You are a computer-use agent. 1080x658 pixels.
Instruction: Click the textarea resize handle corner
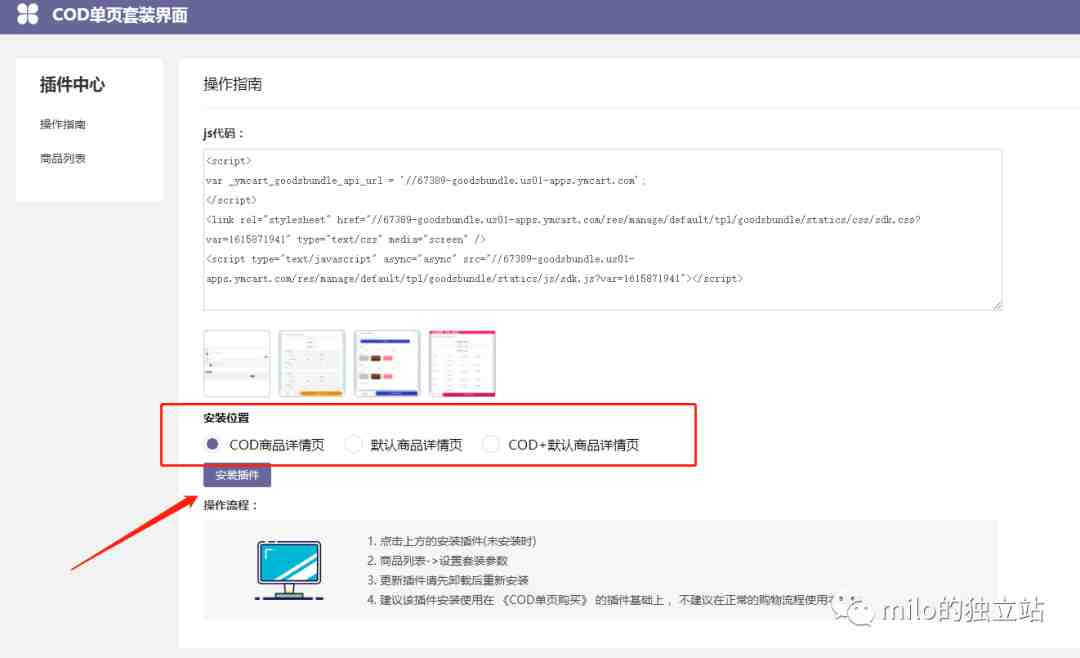pyautogui.click(x=997, y=305)
